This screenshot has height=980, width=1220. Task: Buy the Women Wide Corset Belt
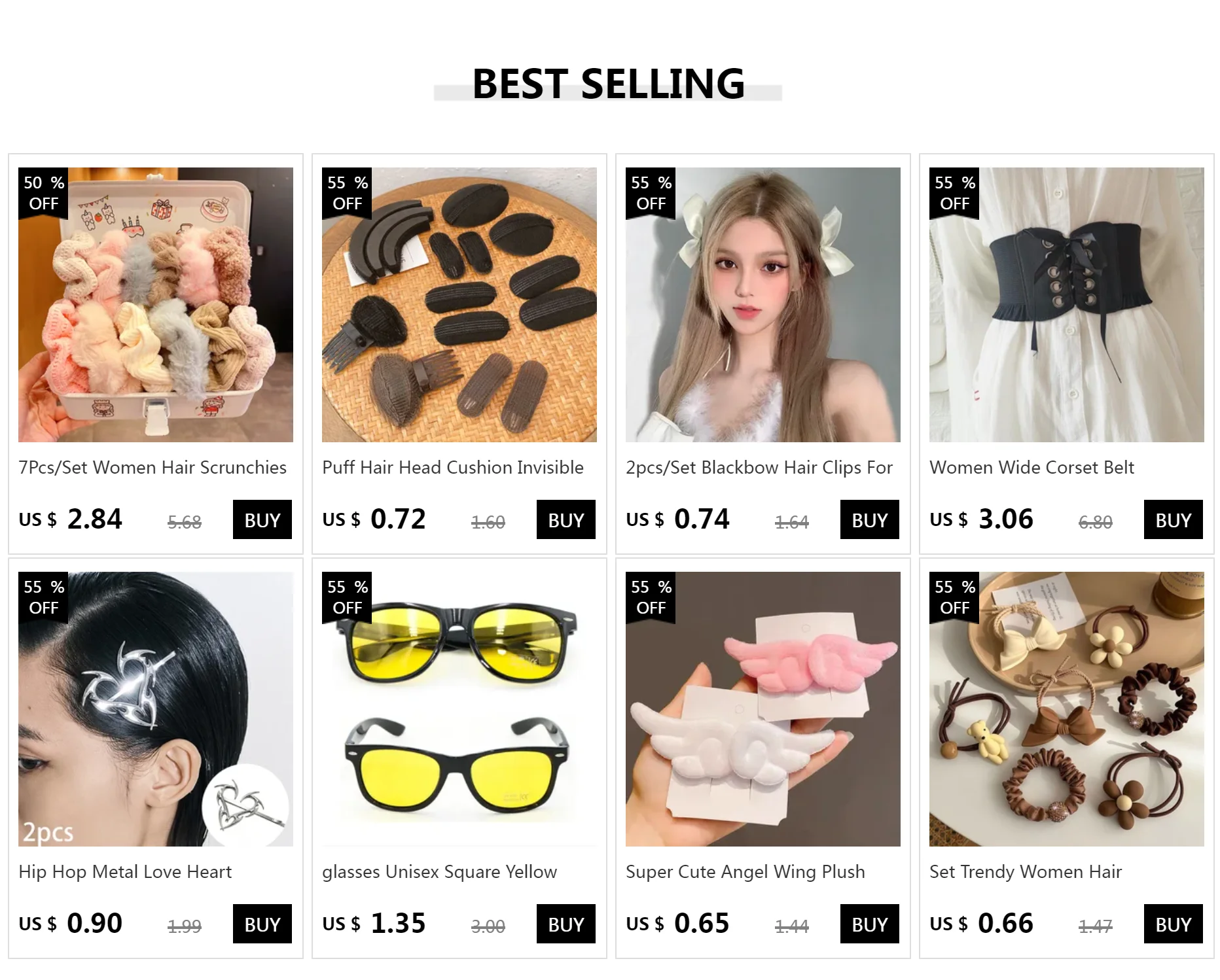(1174, 520)
